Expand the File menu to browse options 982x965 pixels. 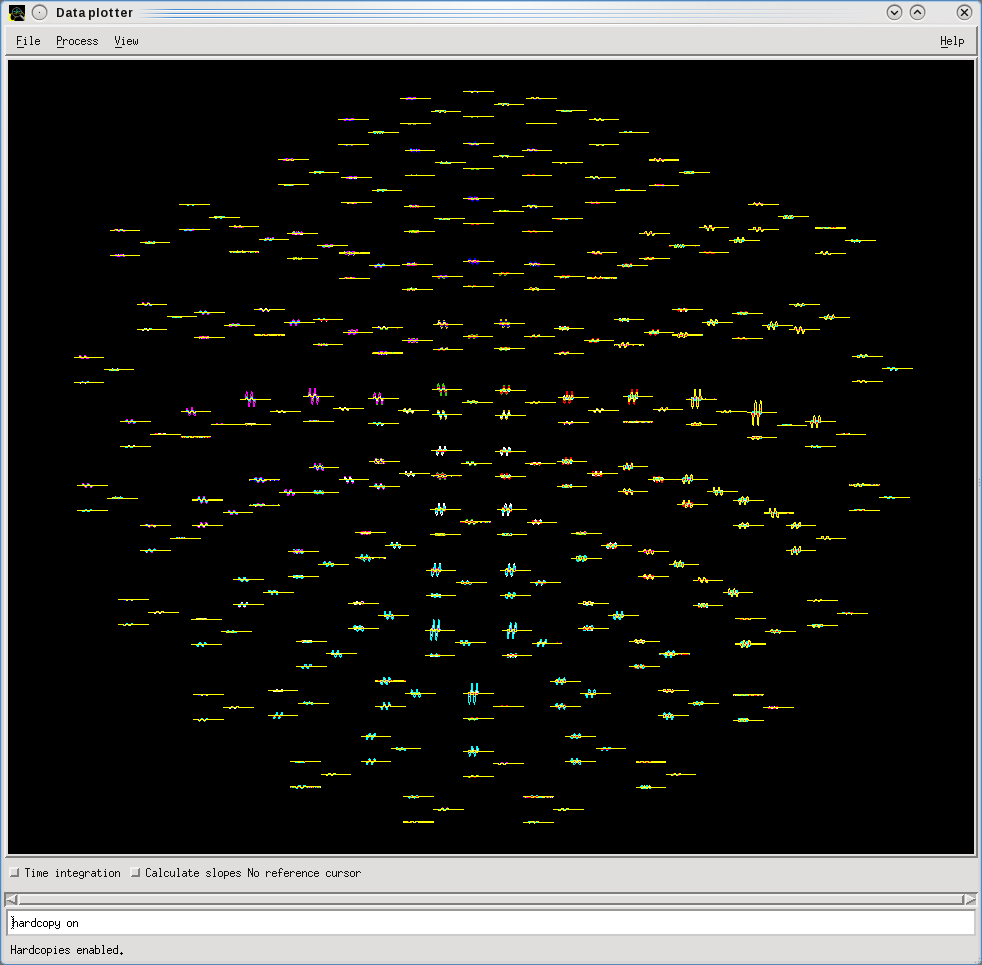pos(27,41)
